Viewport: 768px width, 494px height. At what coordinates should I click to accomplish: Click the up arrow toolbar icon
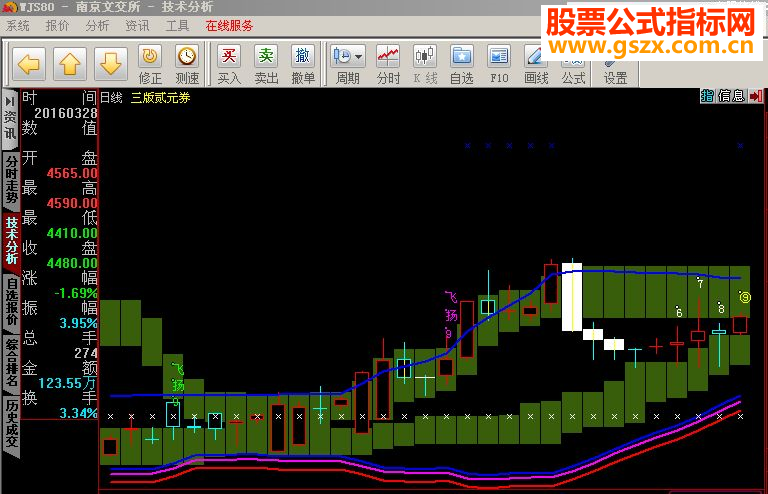tap(70, 64)
